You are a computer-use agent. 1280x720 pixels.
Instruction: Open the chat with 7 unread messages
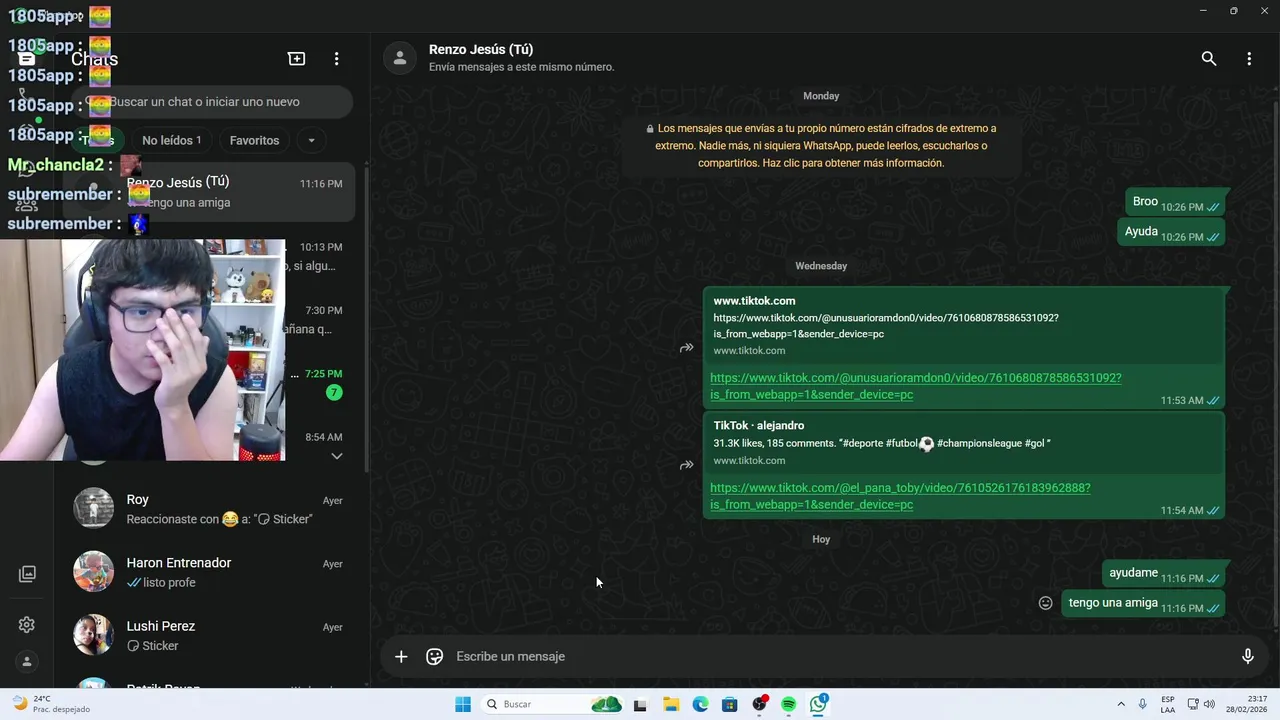coord(318,382)
